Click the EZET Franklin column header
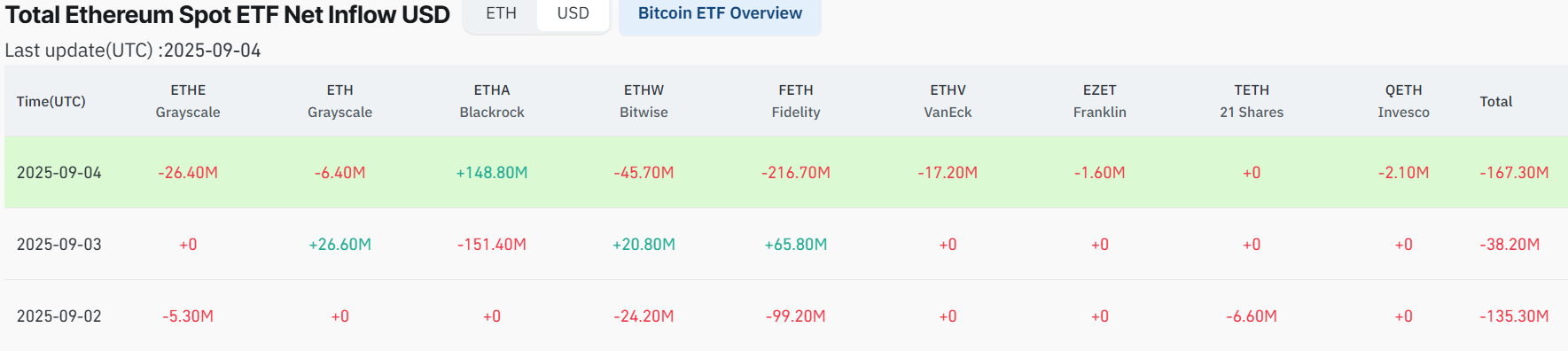The width and height of the screenshot is (1568, 351). tap(1100, 101)
